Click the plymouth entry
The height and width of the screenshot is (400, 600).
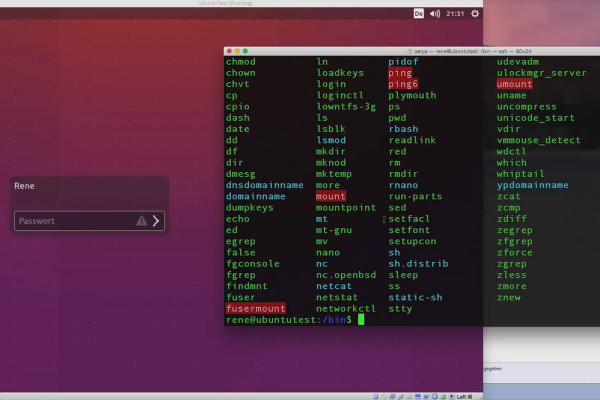[412, 95]
